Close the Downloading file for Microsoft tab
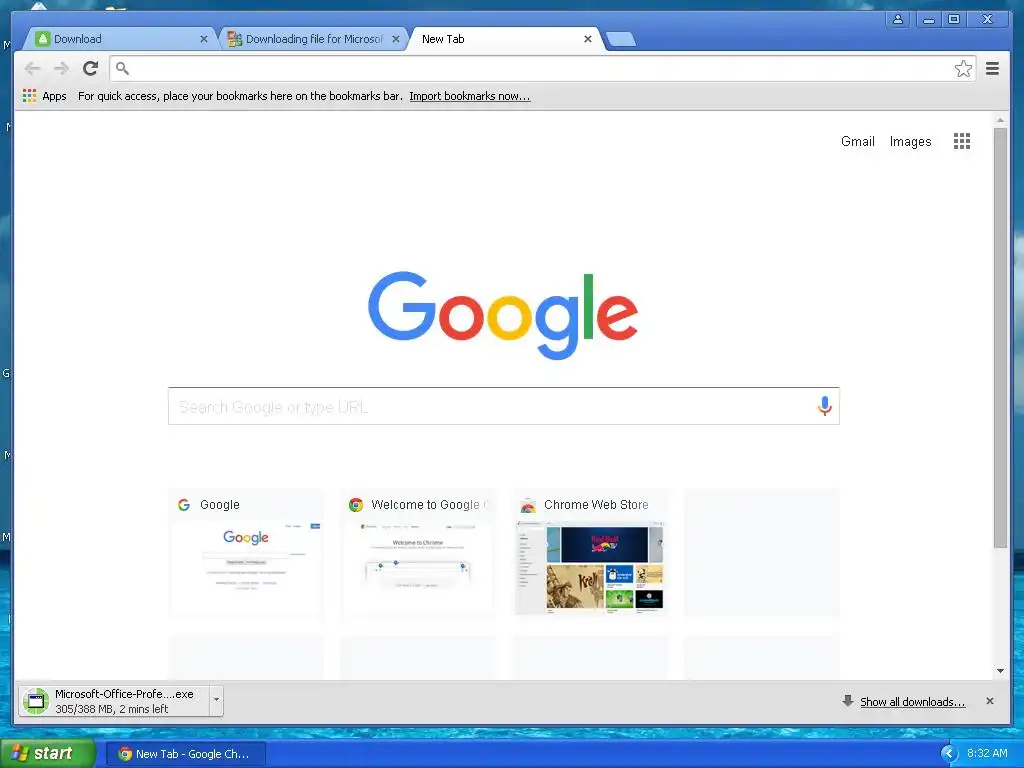Screen dimensions: 1024x768 [396, 39]
